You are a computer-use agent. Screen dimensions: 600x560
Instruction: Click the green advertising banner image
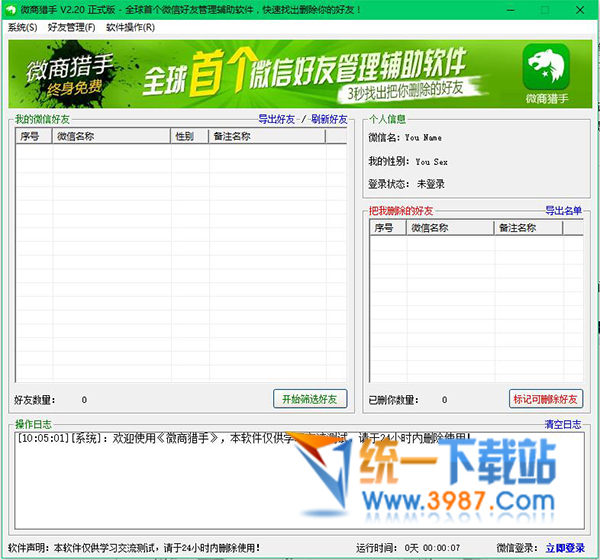coord(300,74)
